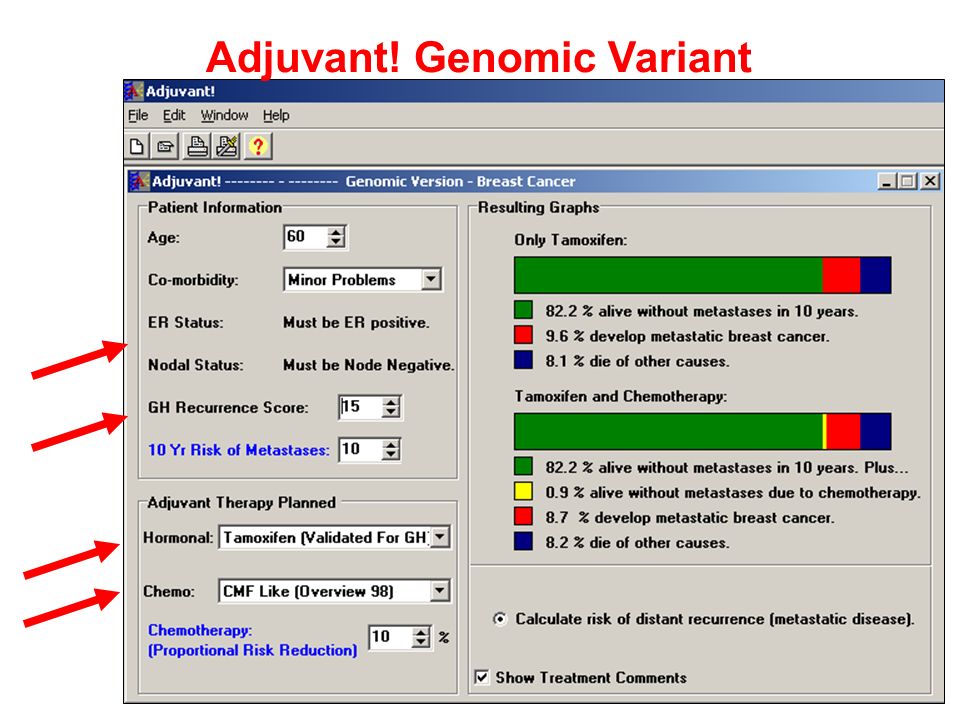
Task: Expand the Co-morbidity dropdown
Action: pos(431,279)
